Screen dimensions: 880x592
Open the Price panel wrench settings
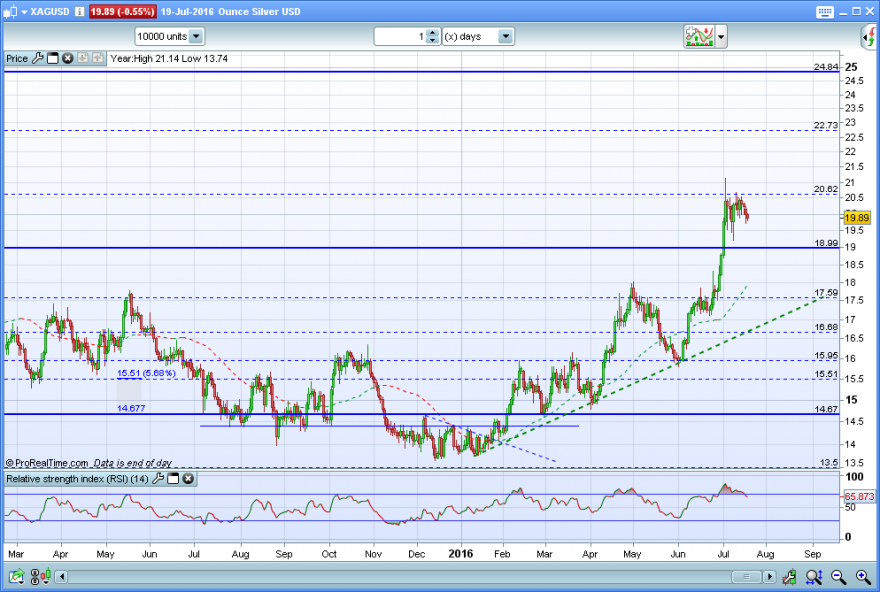38,58
